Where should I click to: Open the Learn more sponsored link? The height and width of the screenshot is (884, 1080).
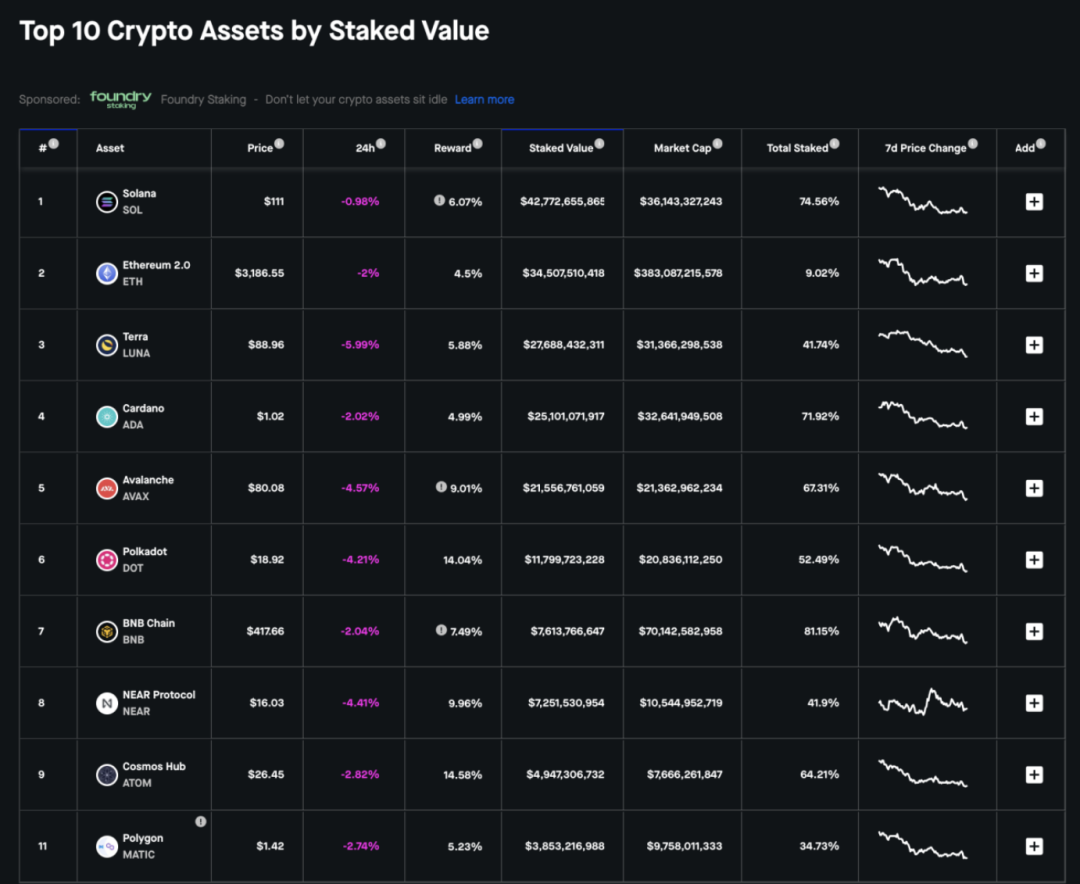(484, 100)
